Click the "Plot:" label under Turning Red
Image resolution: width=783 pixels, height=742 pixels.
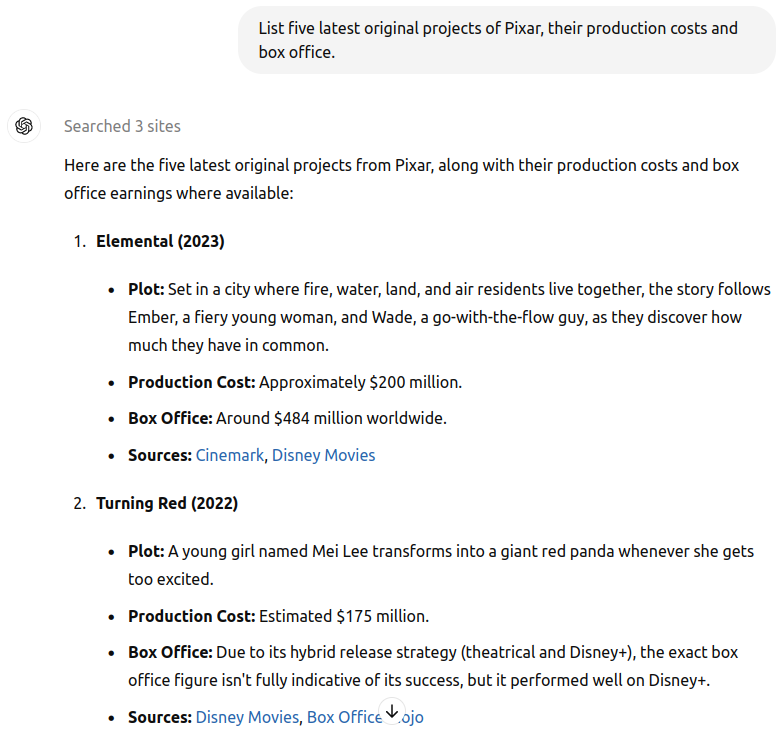(146, 551)
